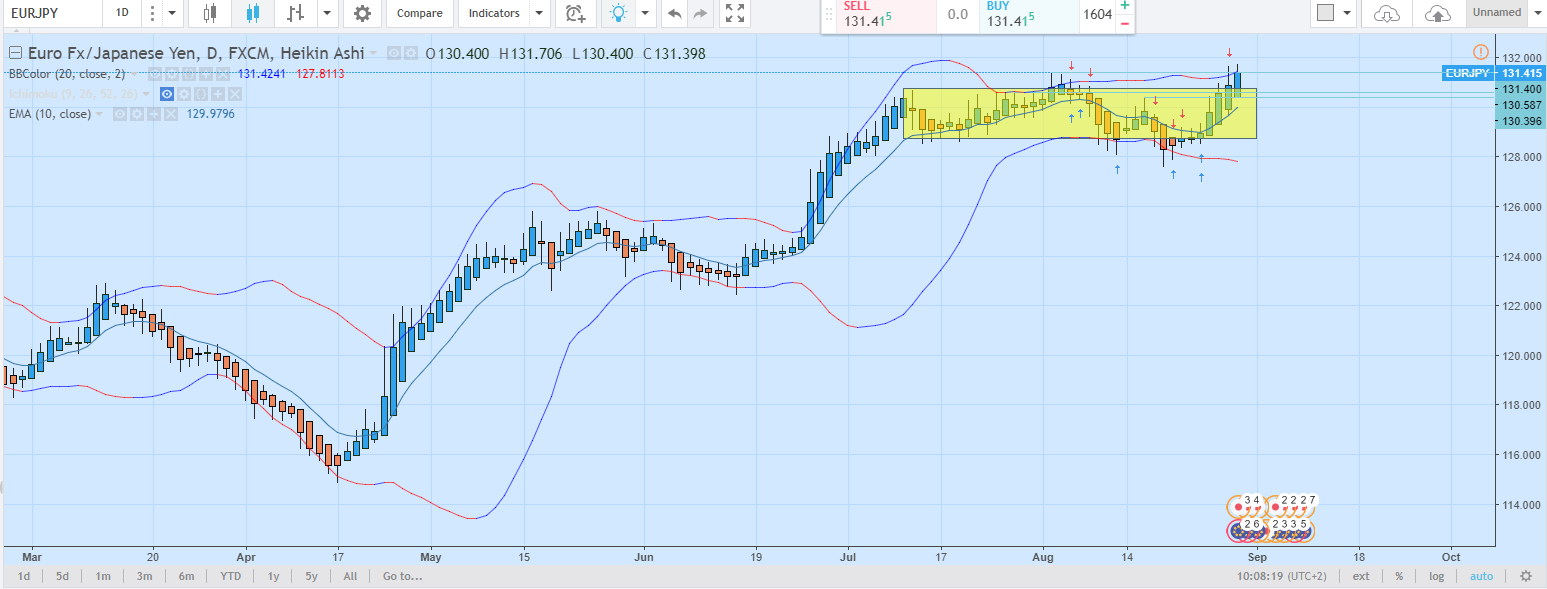Select the hollow candles chart style
The image size is (1547, 589).
pos(209,13)
